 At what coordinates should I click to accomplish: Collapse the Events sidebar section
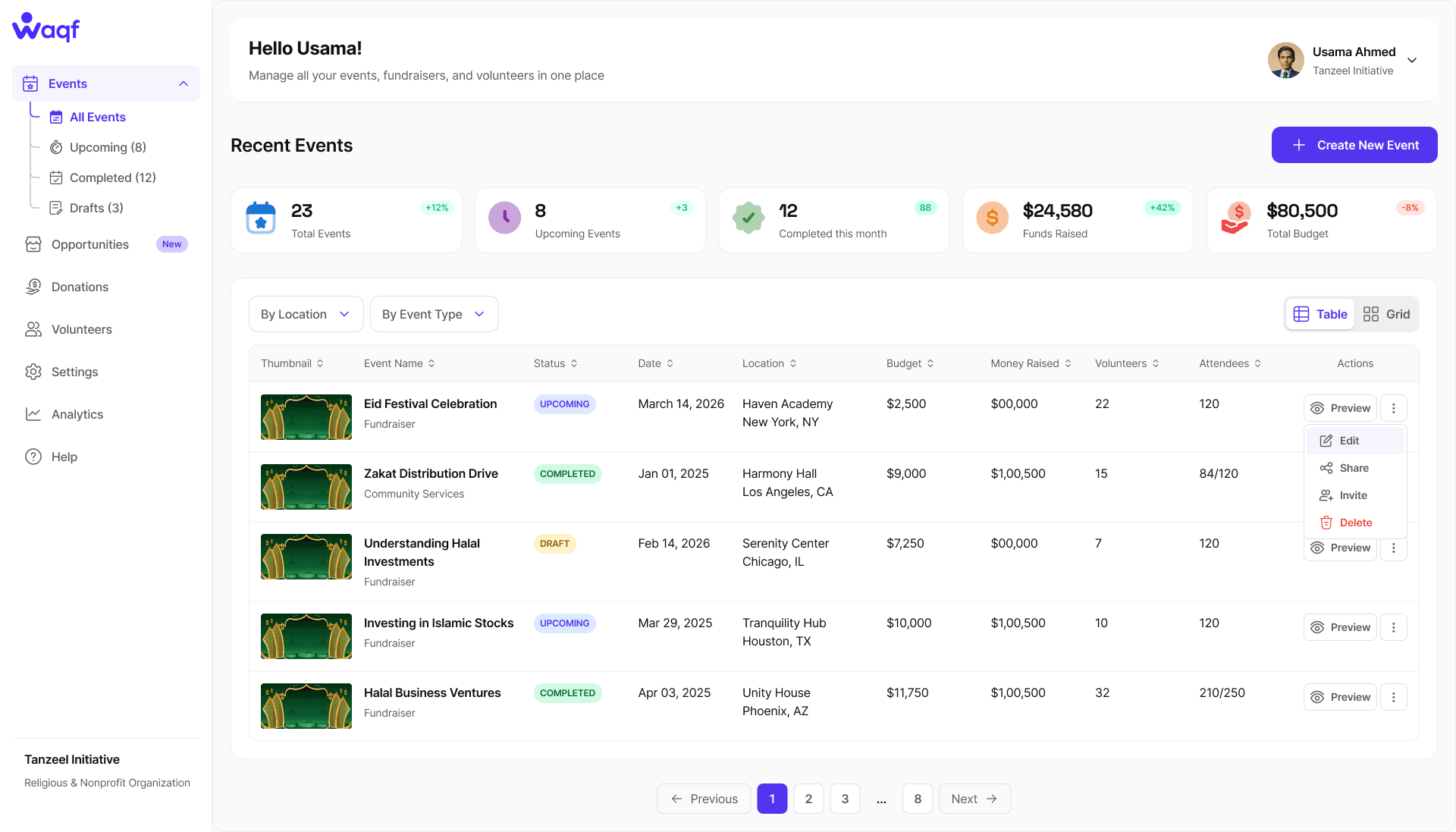[x=183, y=83]
